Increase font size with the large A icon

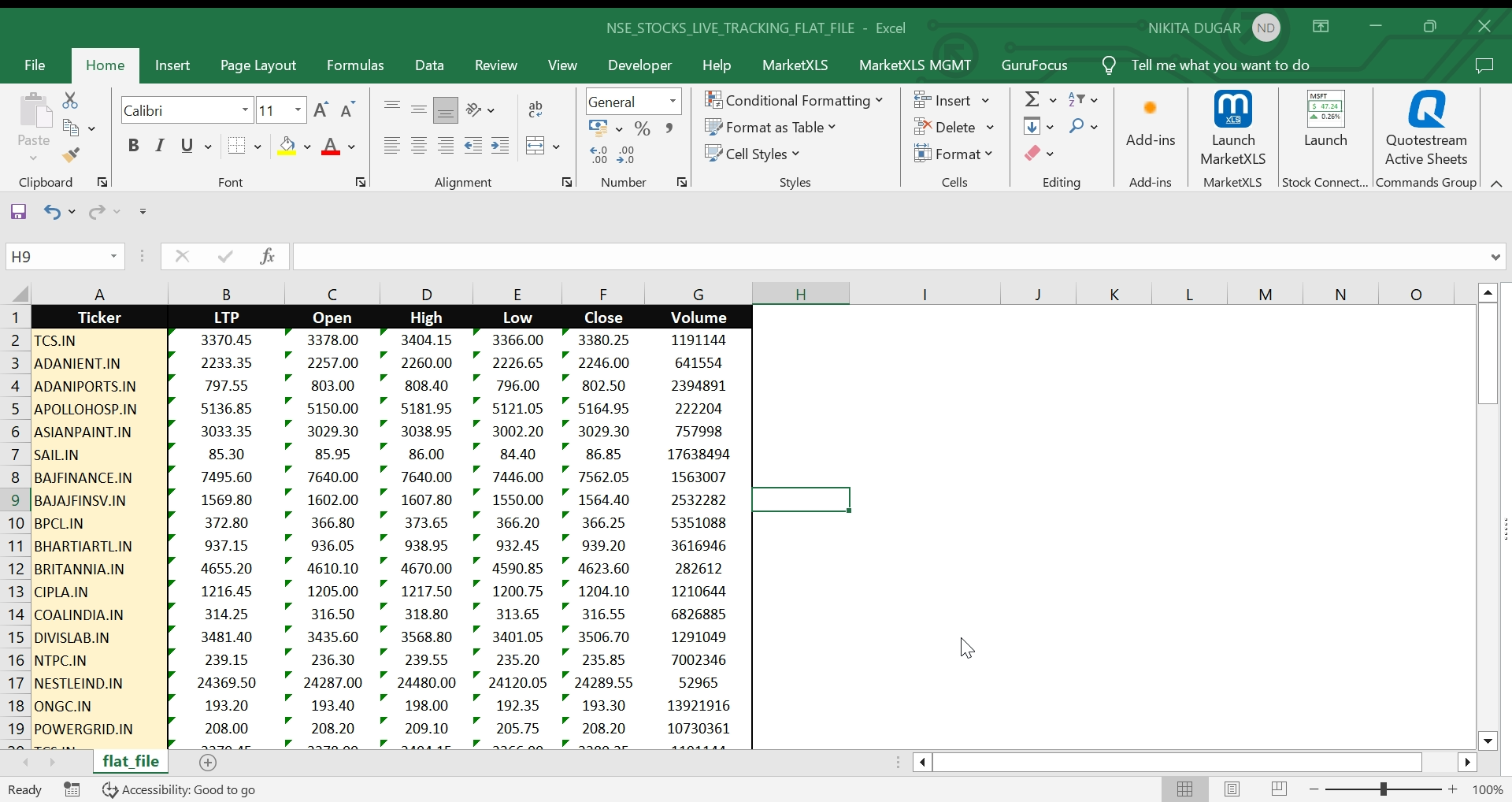tap(321, 110)
